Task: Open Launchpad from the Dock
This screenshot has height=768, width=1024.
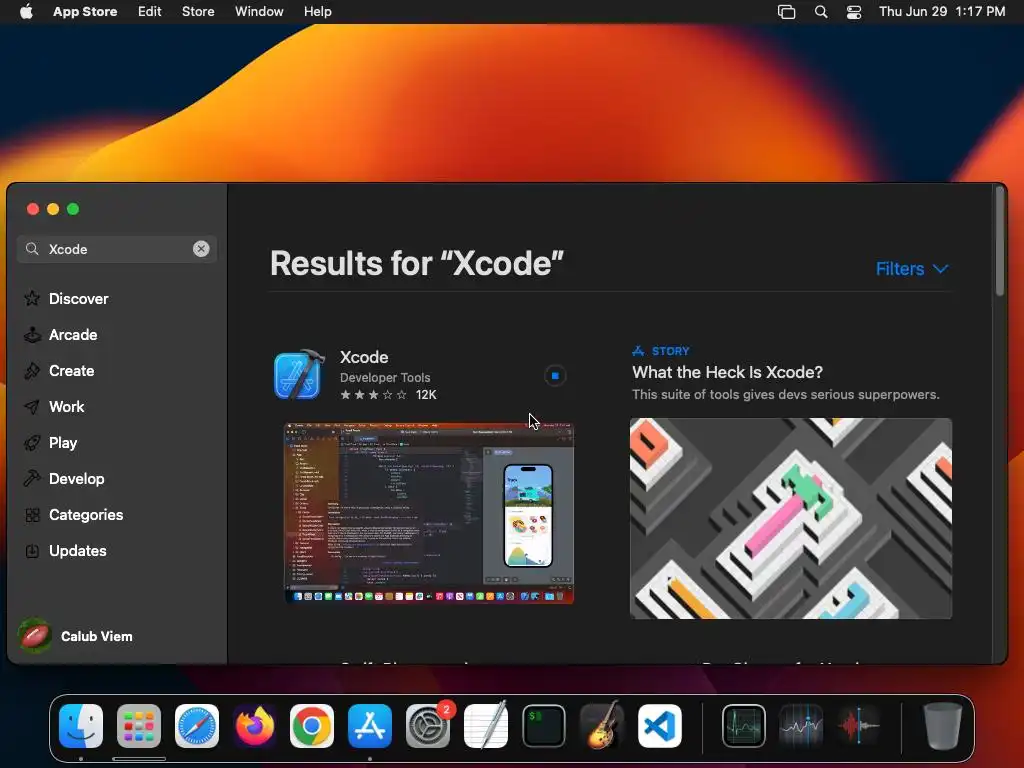Action: point(139,726)
